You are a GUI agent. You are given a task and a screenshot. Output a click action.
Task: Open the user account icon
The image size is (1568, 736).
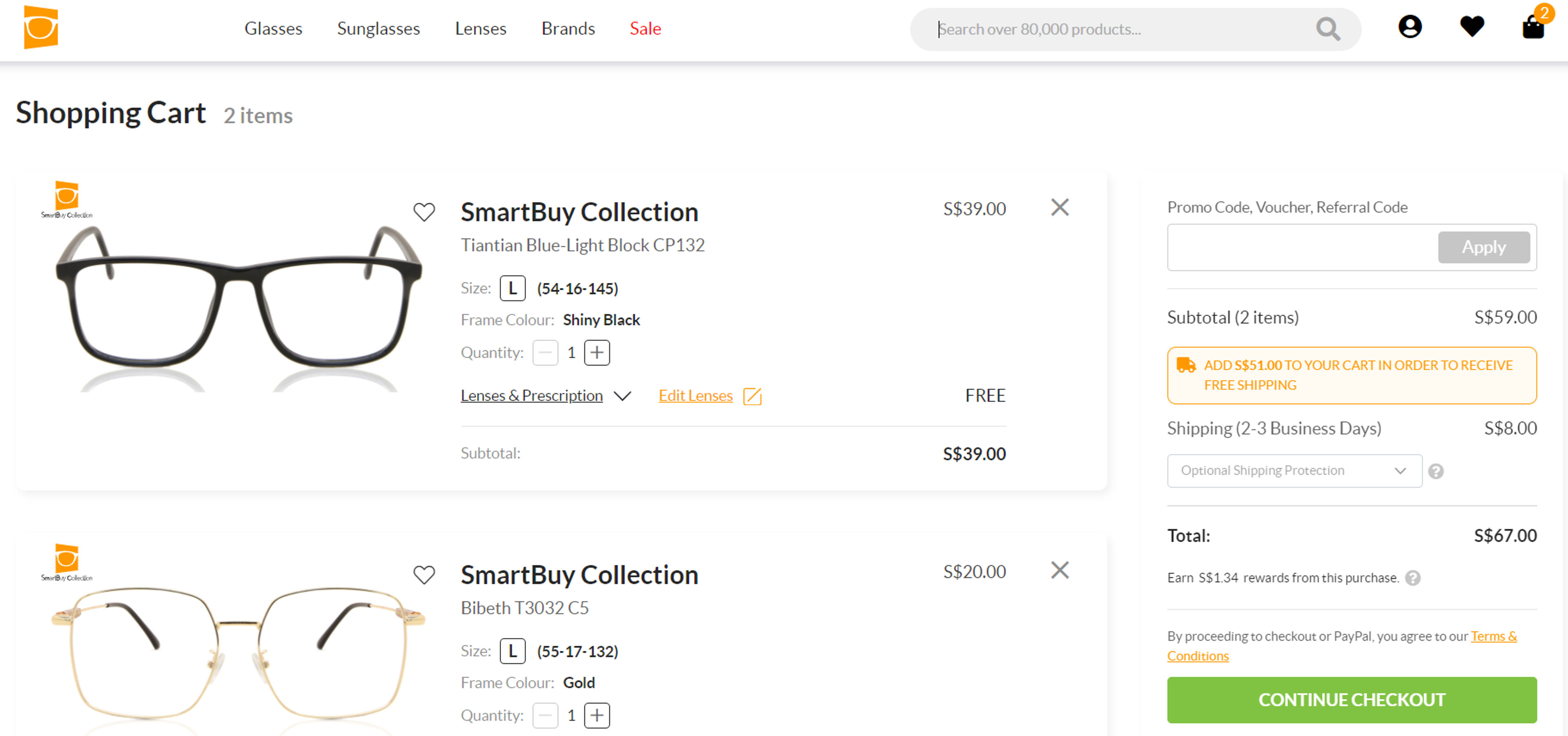1410,27
